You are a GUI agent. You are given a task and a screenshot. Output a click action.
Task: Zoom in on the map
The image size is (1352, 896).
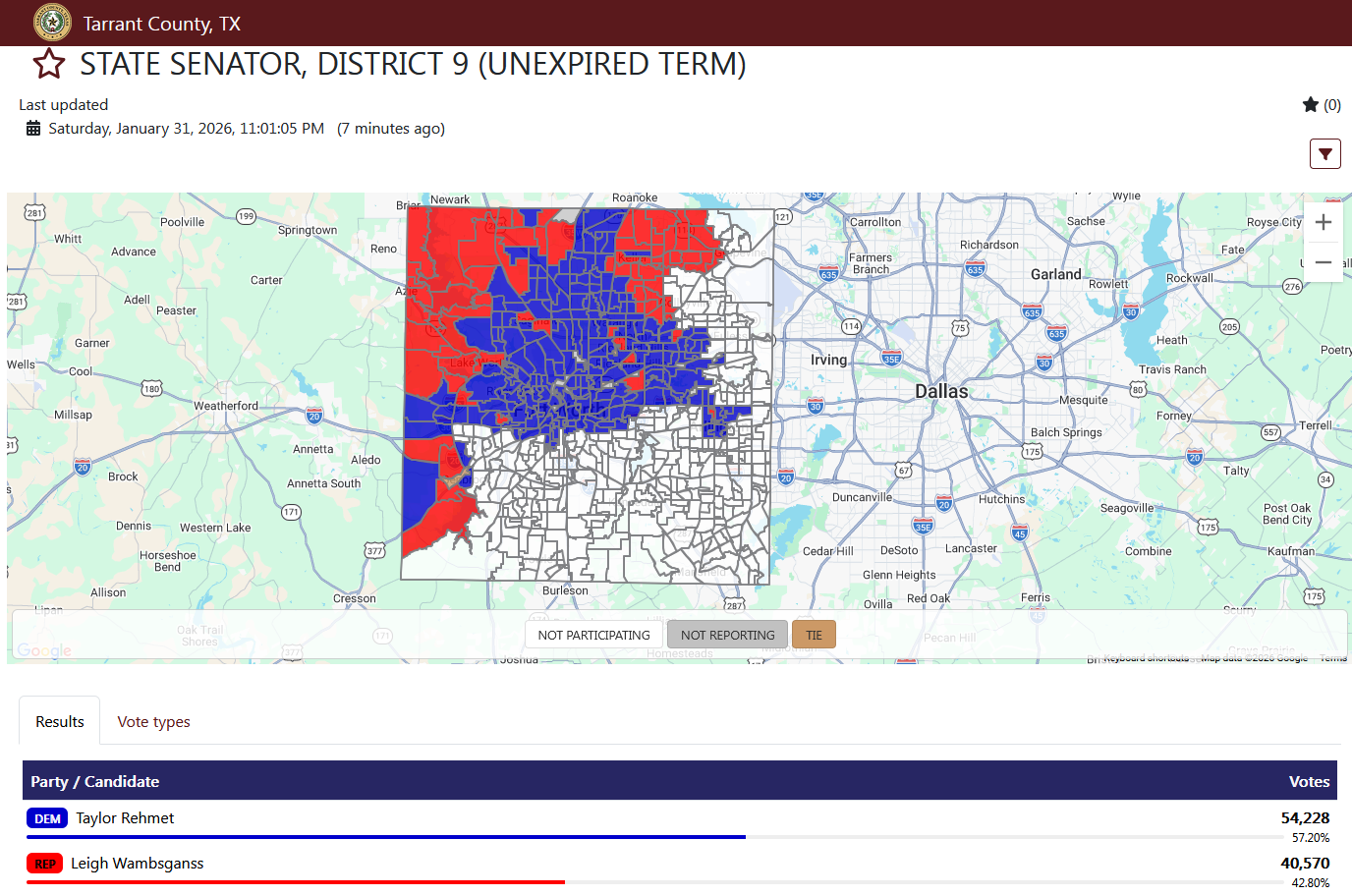[1323, 222]
